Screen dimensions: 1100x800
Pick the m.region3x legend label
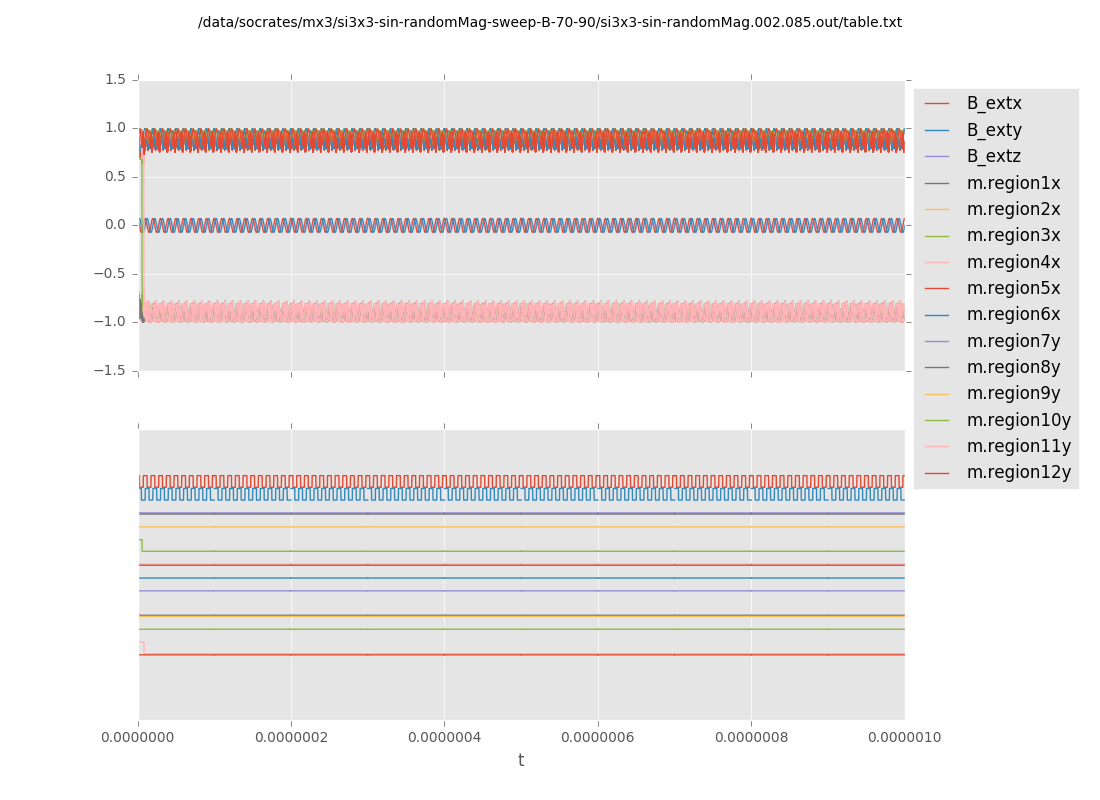(x=1013, y=236)
